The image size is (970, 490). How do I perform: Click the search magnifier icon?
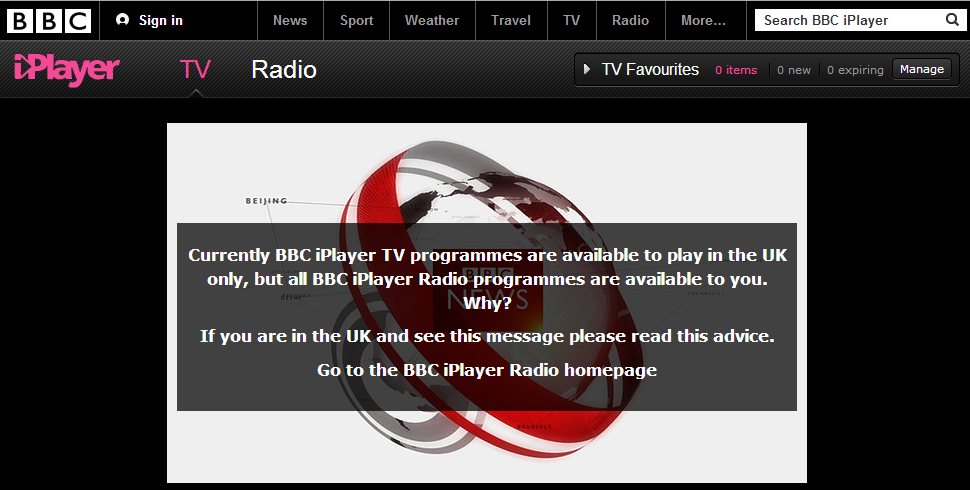click(x=953, y=20)
